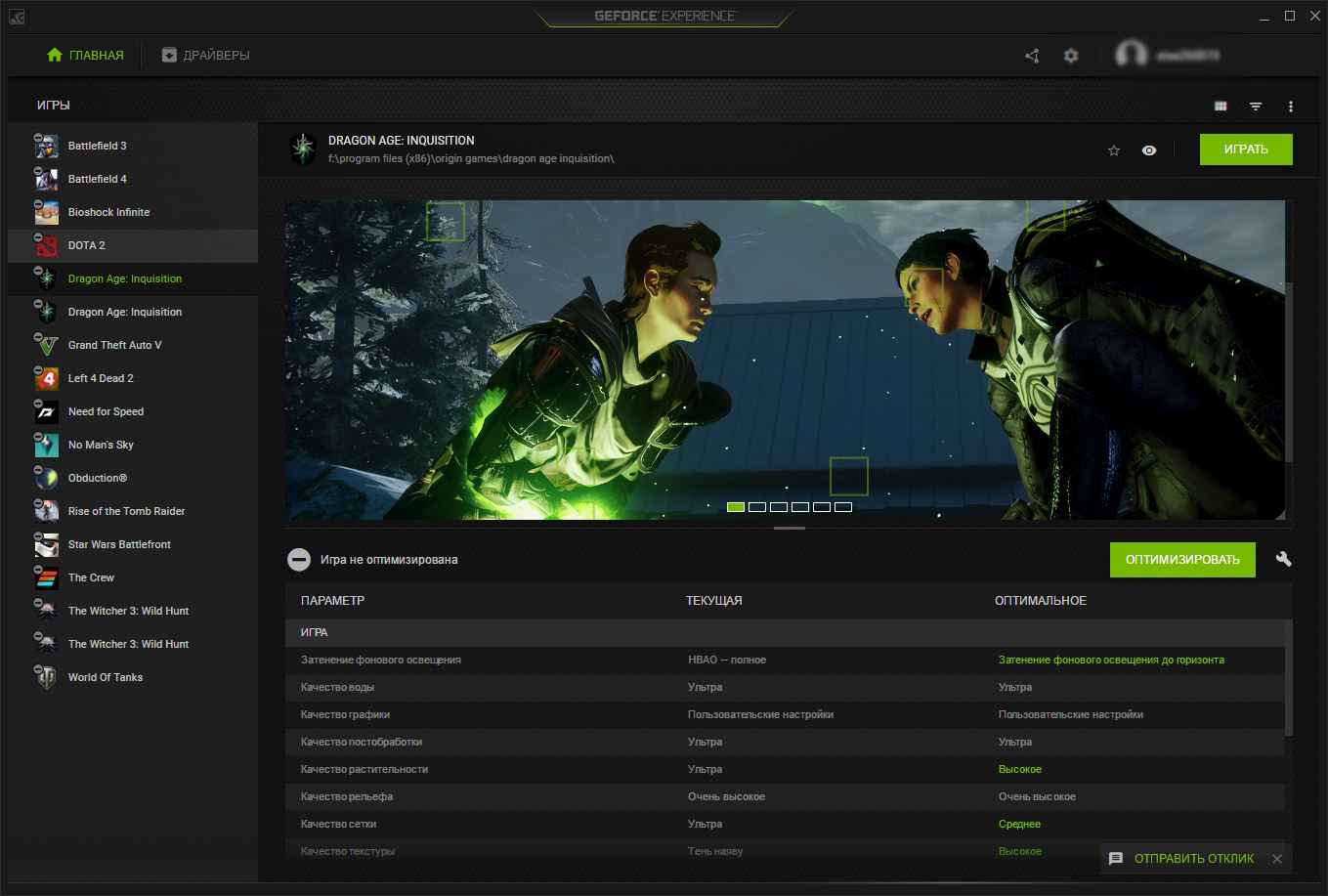The height and width of the screenshot is (896, 1328).
Task: Click the game install path text
Action: pyautogui.click(x=471, y=158)
